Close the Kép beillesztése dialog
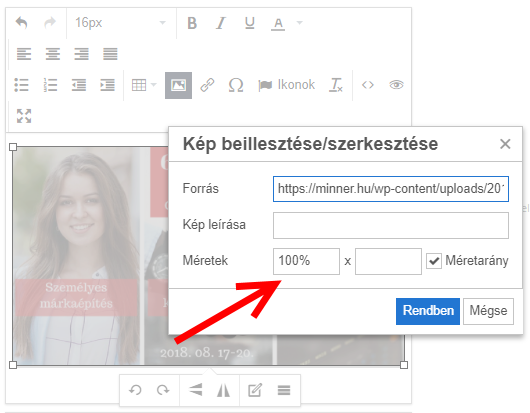The height and width of the screenshot is (413, 530). [x=505, y=144]
